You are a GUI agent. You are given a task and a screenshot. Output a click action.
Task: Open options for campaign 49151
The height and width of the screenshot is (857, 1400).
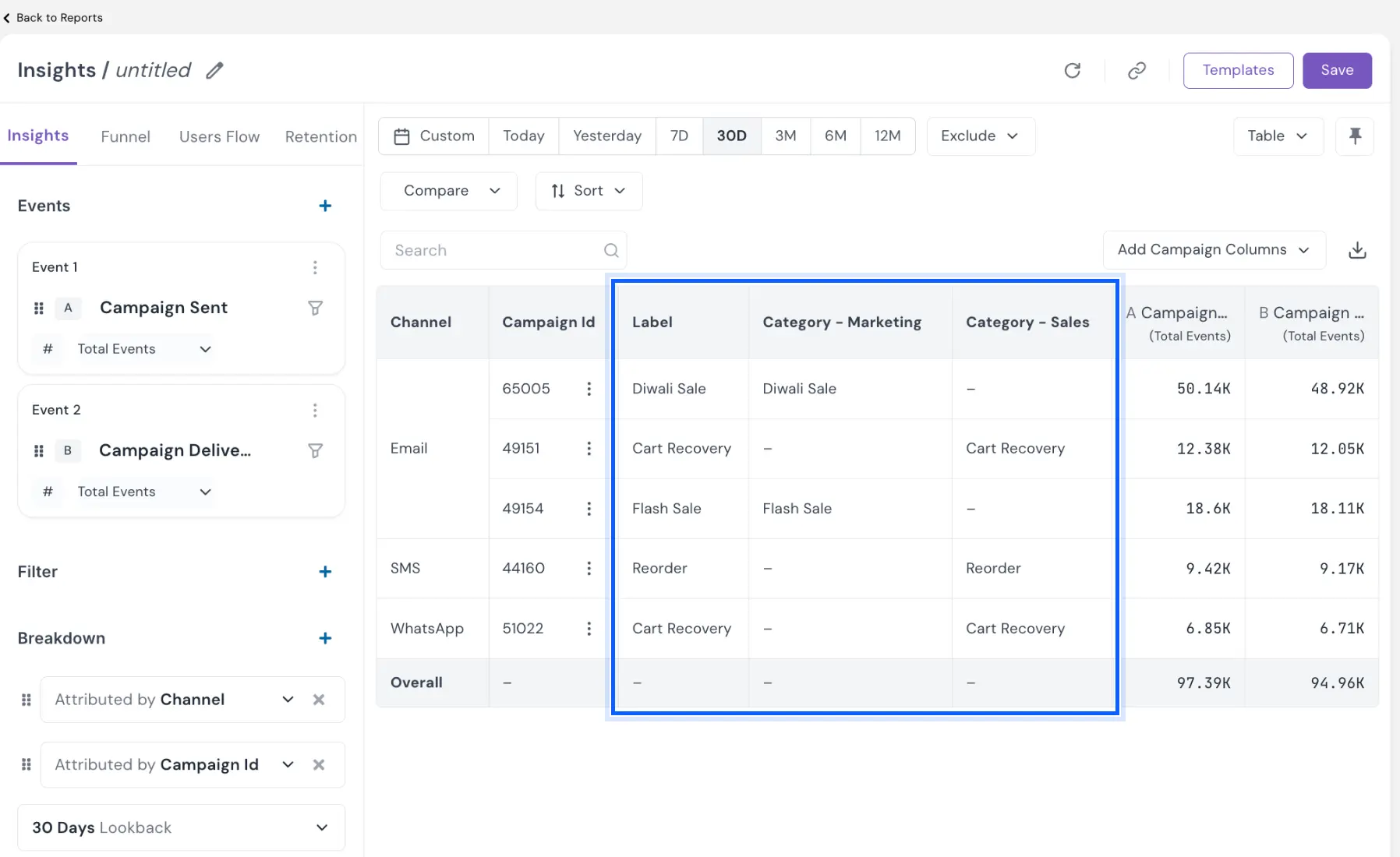point(589,449)
